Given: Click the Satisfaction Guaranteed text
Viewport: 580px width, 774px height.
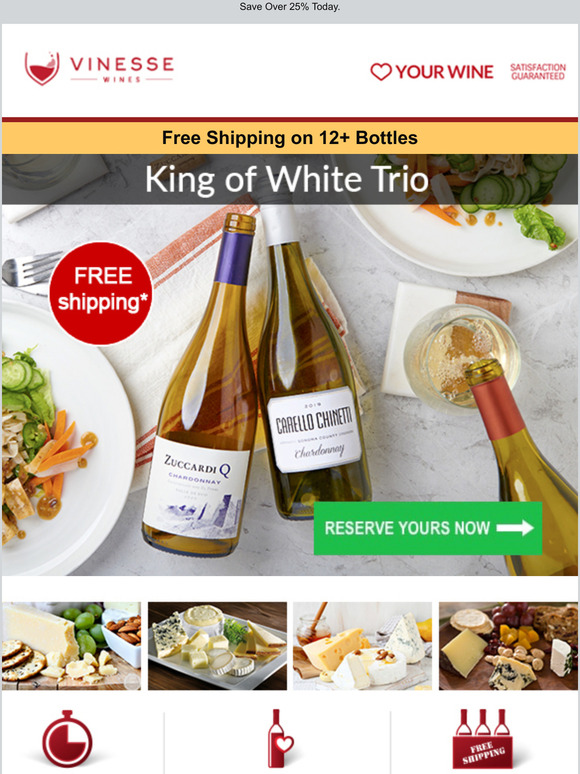Looking at the screenshot, I should pos(538,72).
